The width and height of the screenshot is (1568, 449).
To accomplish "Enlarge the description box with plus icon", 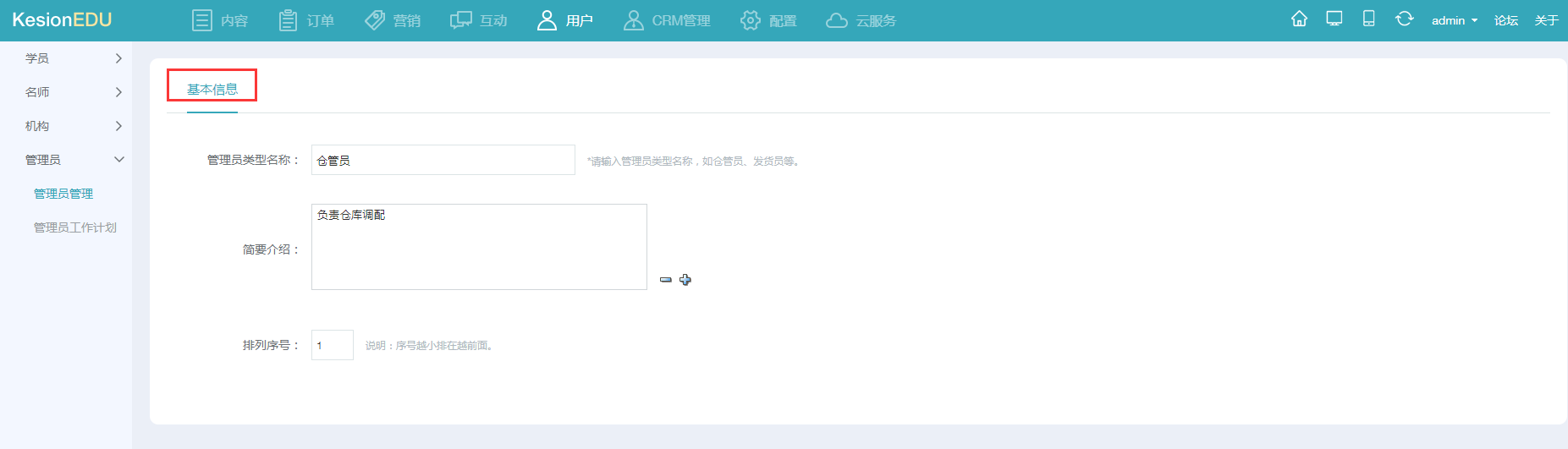I will (x=685, y=280).
